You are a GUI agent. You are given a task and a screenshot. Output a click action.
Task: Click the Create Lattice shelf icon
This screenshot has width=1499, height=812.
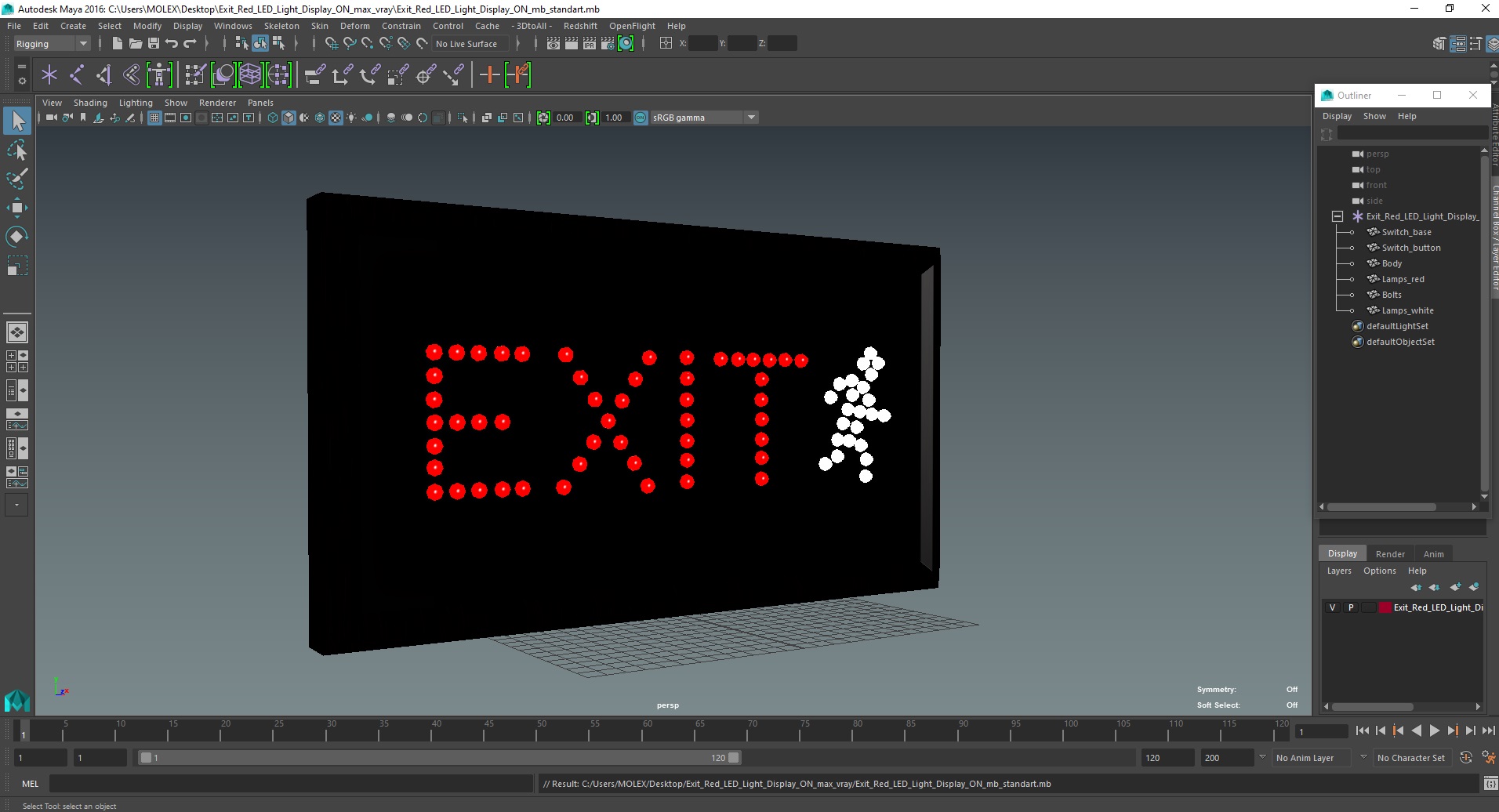coord(250,75)
